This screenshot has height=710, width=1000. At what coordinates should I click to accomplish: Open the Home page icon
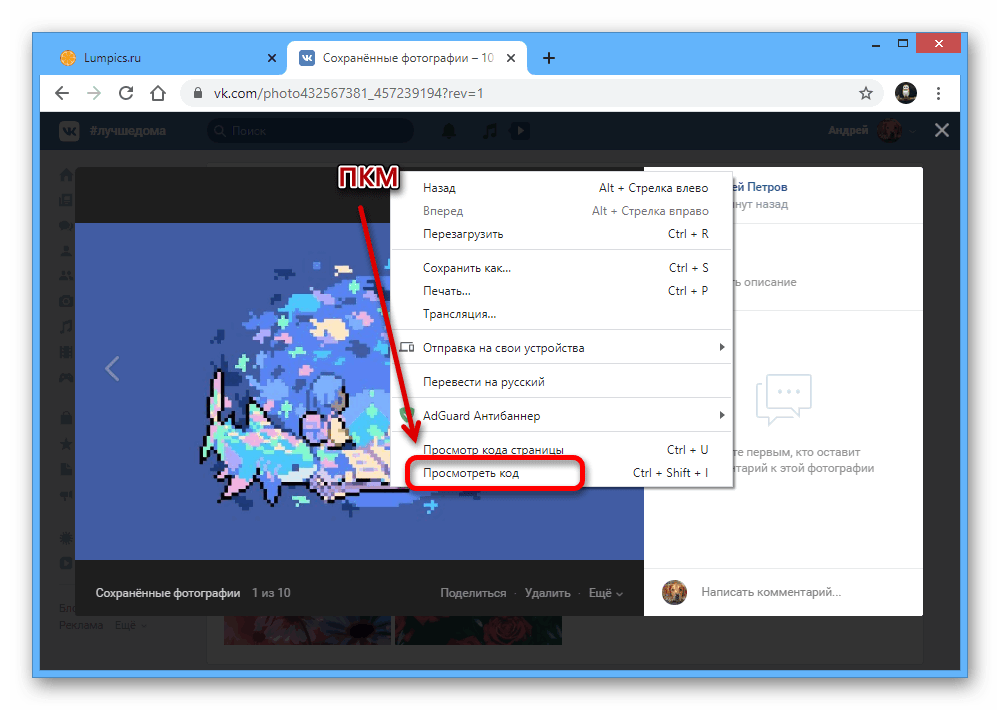click(158, 93)
